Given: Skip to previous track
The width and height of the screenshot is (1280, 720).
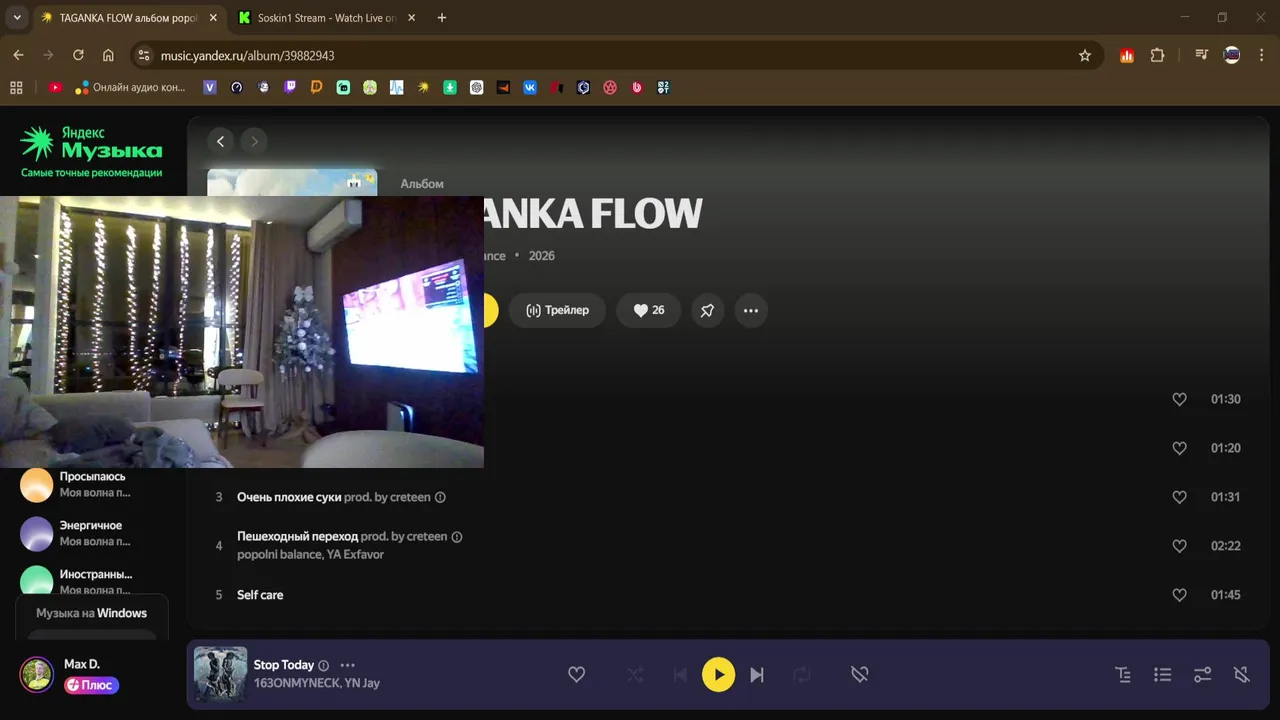Looking at the screenshot, I should click(x=680, y=675).
